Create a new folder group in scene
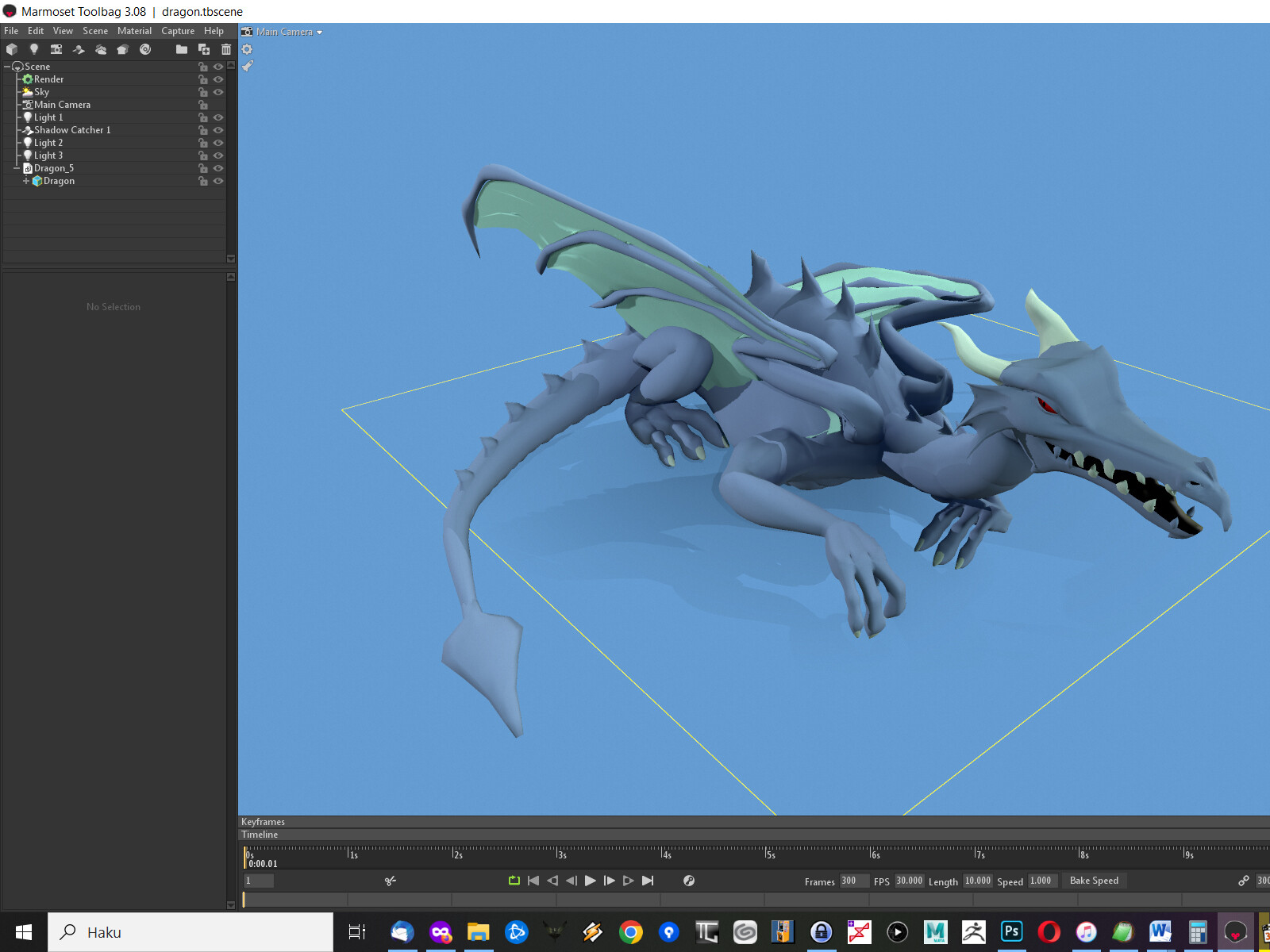Screen dimensions: 1270x952 point(182,49)
